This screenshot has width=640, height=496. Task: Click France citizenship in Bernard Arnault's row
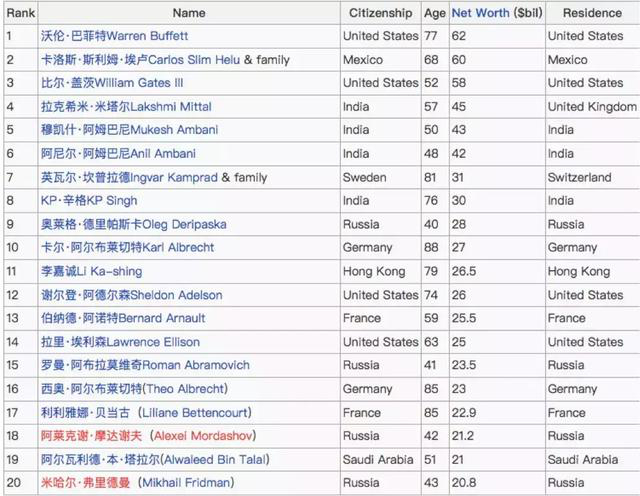(x=362, y=318)
